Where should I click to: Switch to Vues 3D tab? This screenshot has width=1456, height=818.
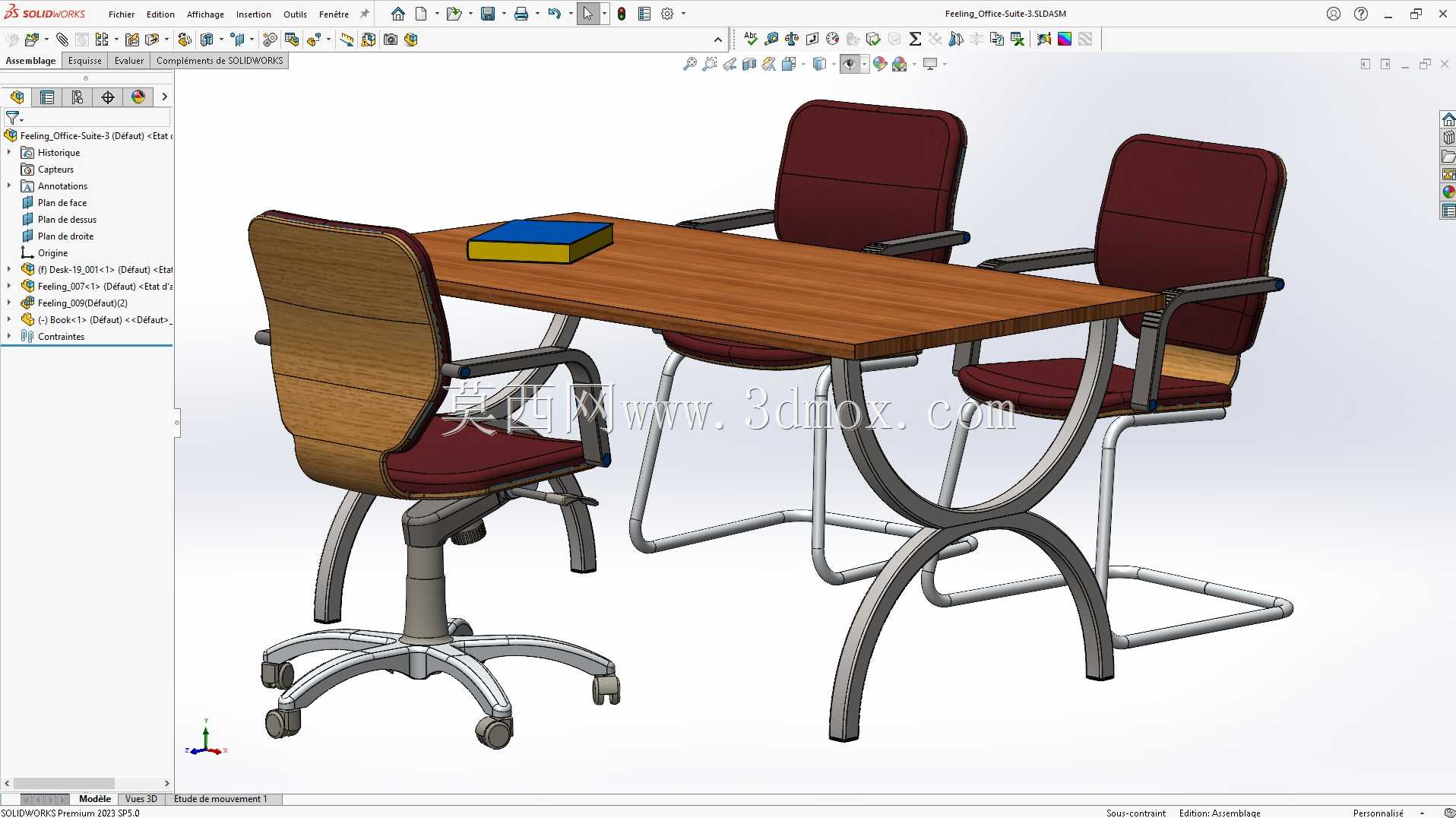(x=141, y=799)
